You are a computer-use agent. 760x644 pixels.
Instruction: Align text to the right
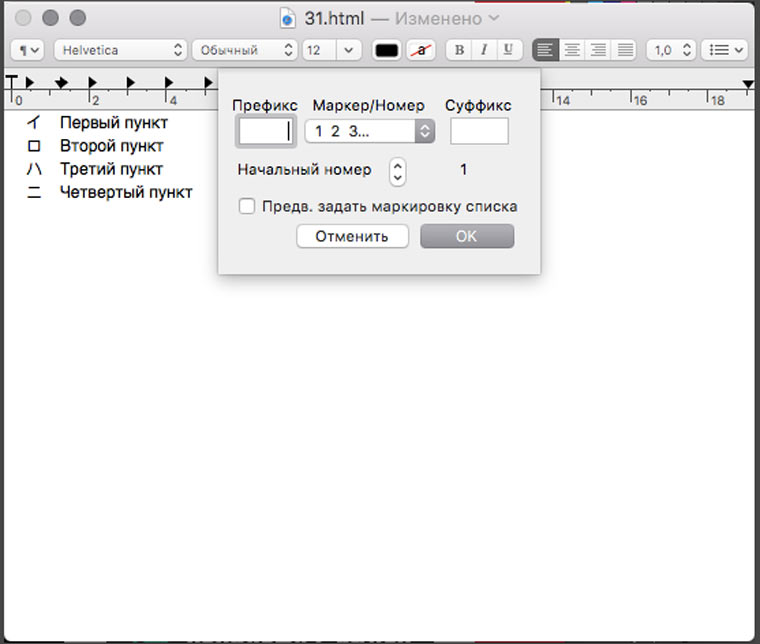pyautogui.click(x=598, y=50)
